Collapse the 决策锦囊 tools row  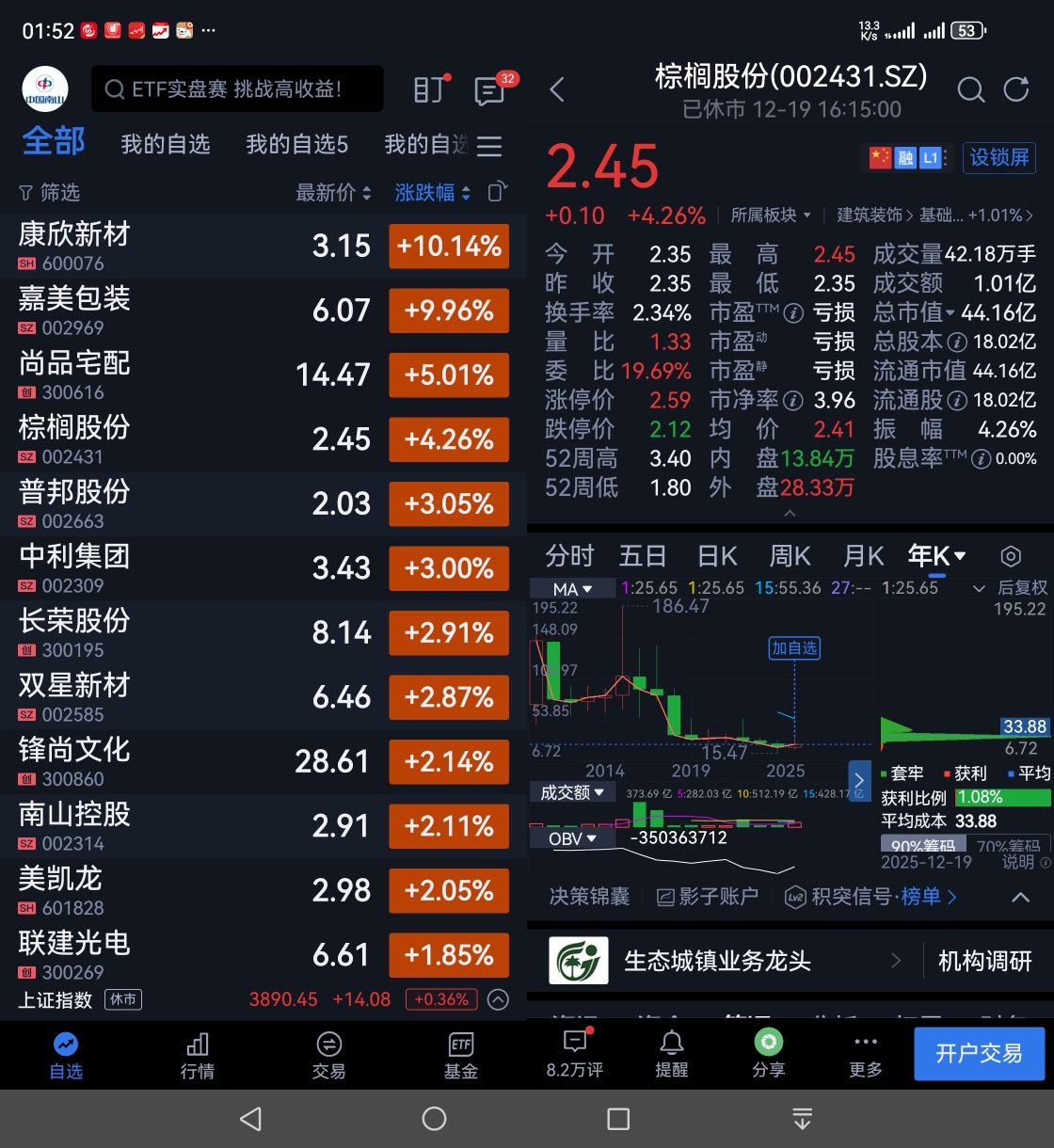pos(1020,898)
